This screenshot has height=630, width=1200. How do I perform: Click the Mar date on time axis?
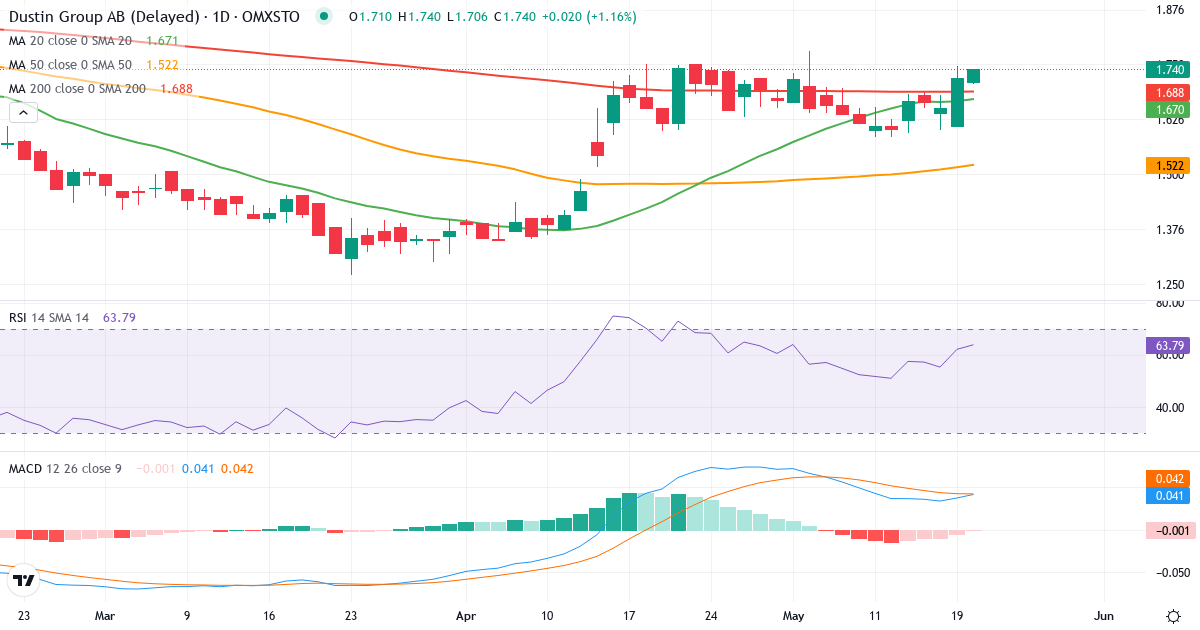tap(105, 615)
